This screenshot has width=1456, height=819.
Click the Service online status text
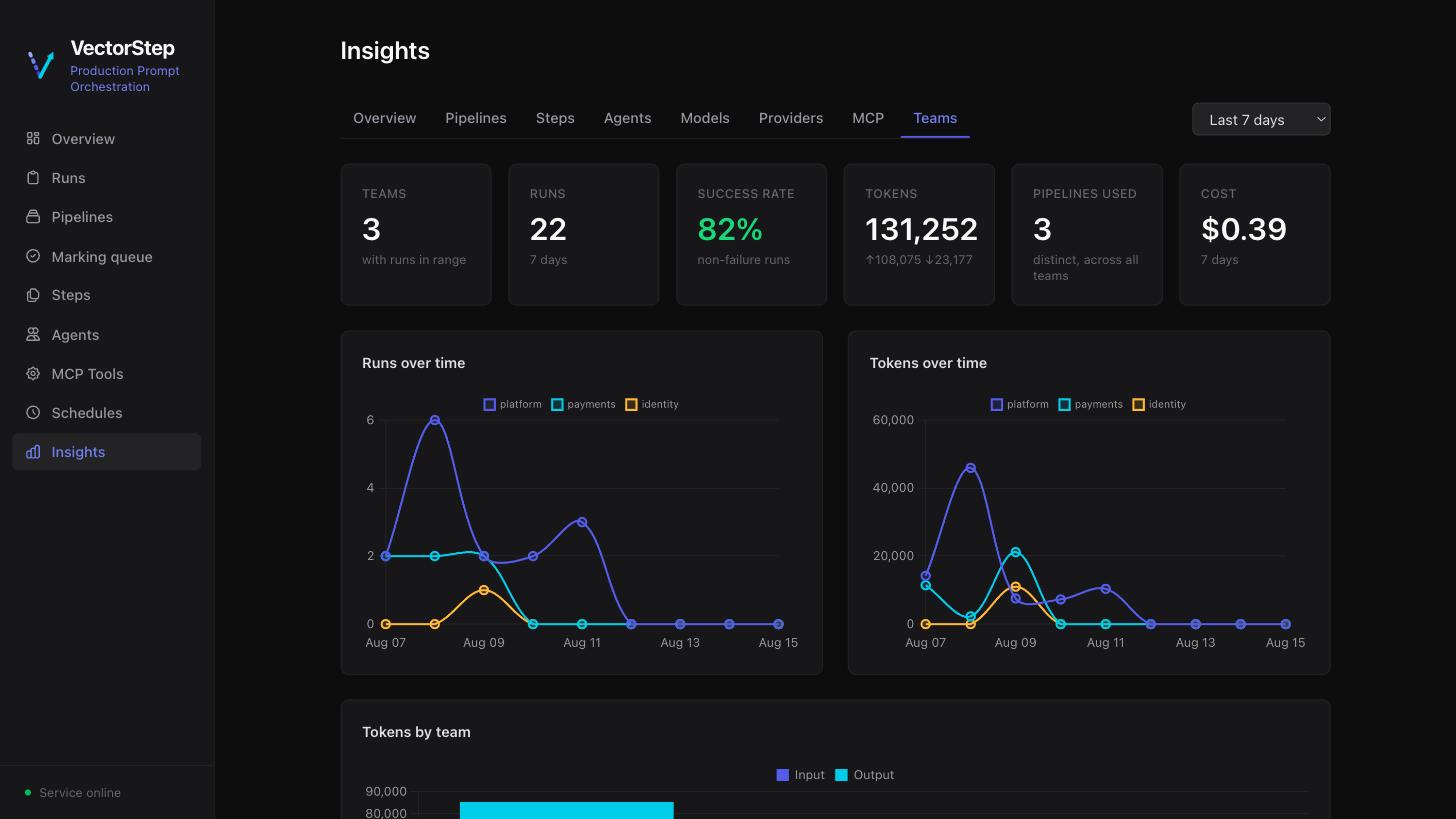(80, 793)
